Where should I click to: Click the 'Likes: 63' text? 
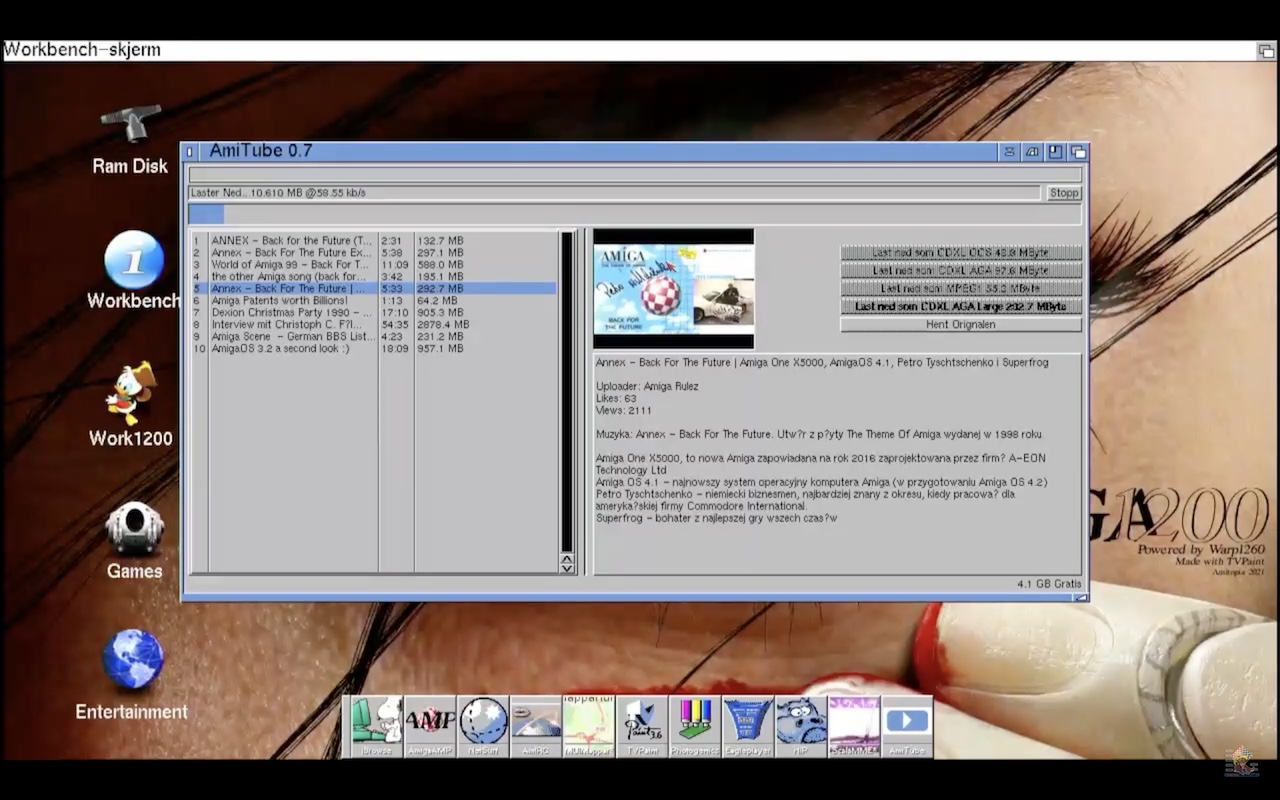[x=616, y=399]
